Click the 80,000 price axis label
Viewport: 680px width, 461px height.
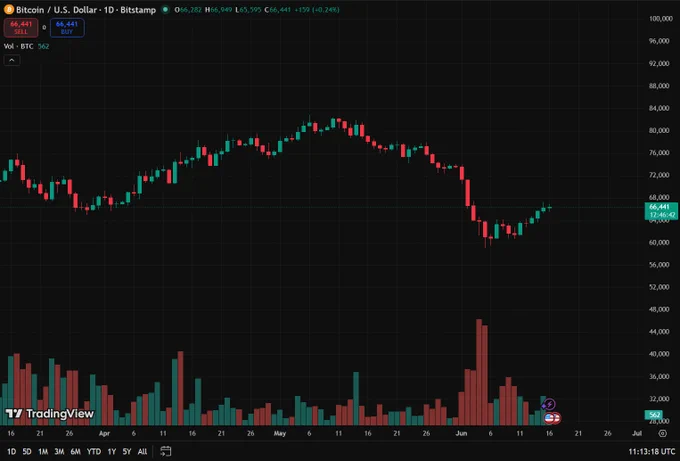659,131
